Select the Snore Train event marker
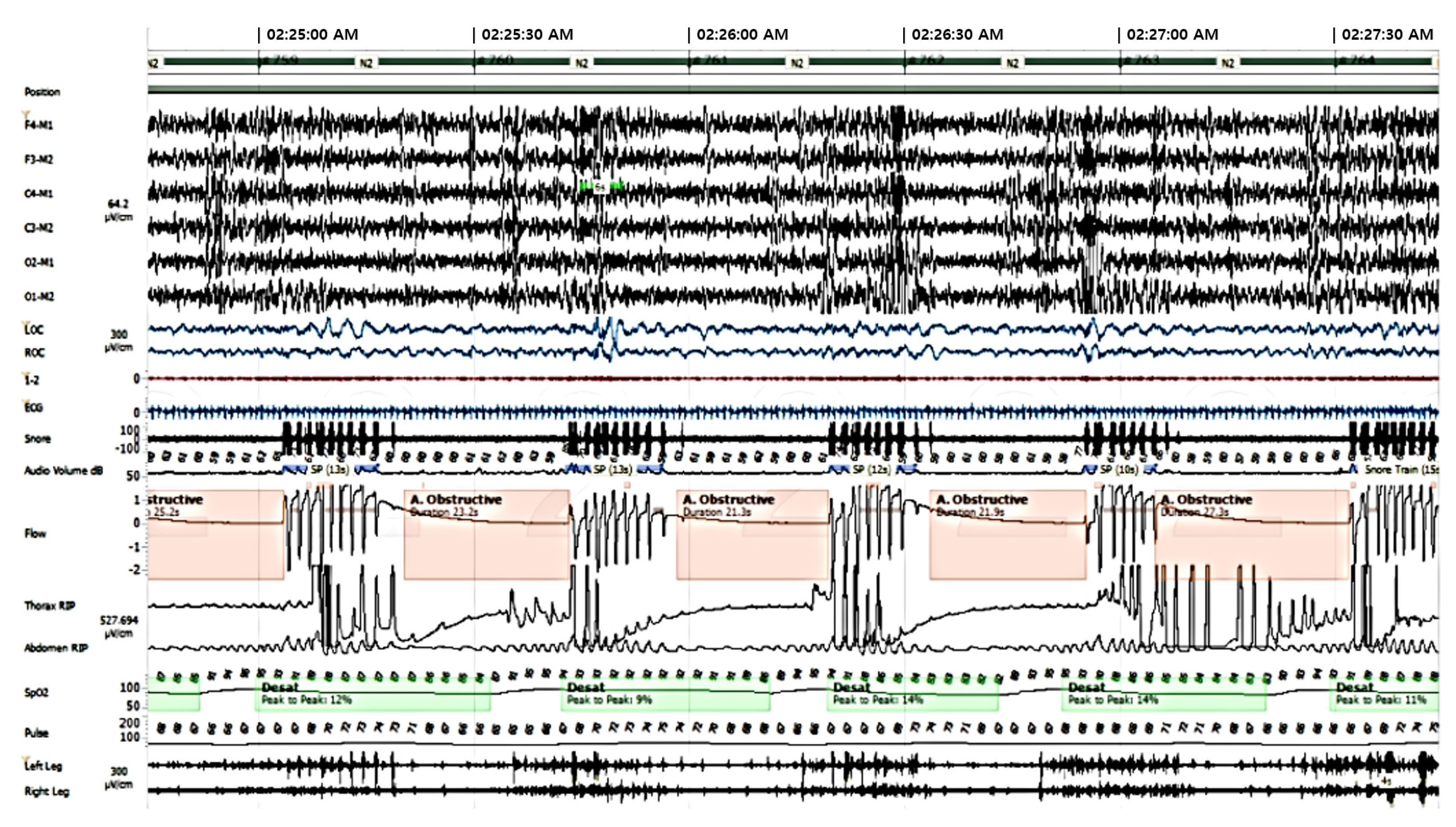Screen dimensions: 1456x827 pos(1401,469)
